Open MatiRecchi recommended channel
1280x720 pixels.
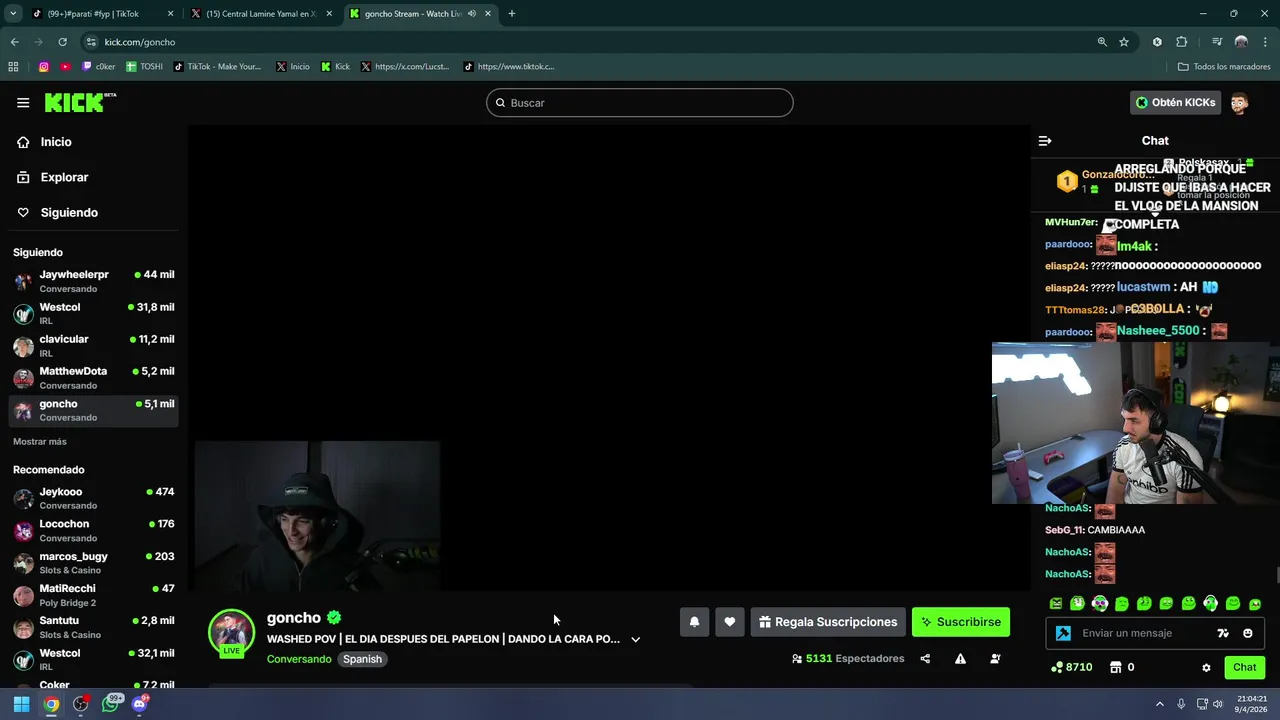click(93, 595)
